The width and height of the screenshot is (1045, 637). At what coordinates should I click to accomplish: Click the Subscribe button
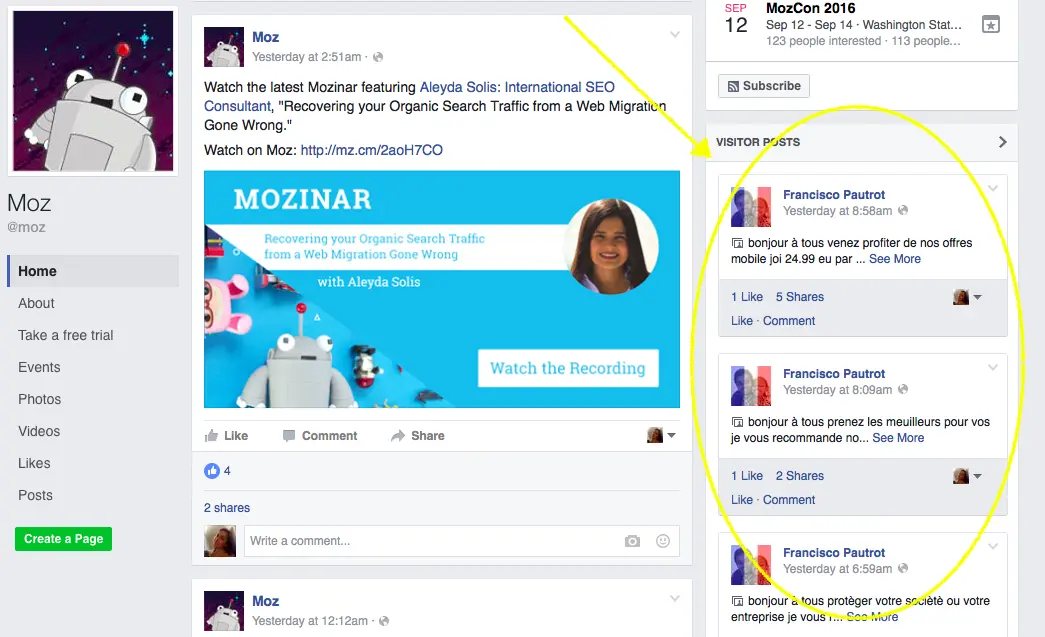click(764, 86)
